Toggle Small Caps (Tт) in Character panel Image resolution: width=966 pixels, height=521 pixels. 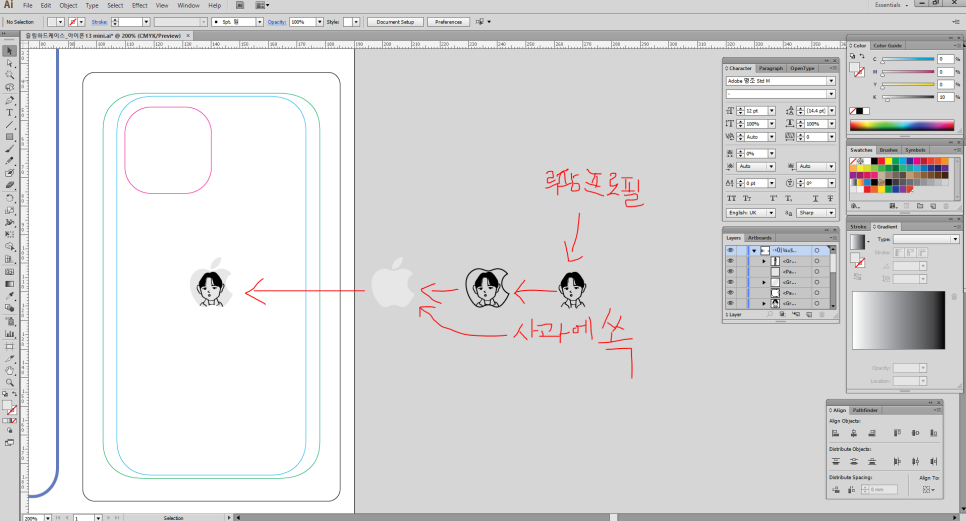click(747, 198)
